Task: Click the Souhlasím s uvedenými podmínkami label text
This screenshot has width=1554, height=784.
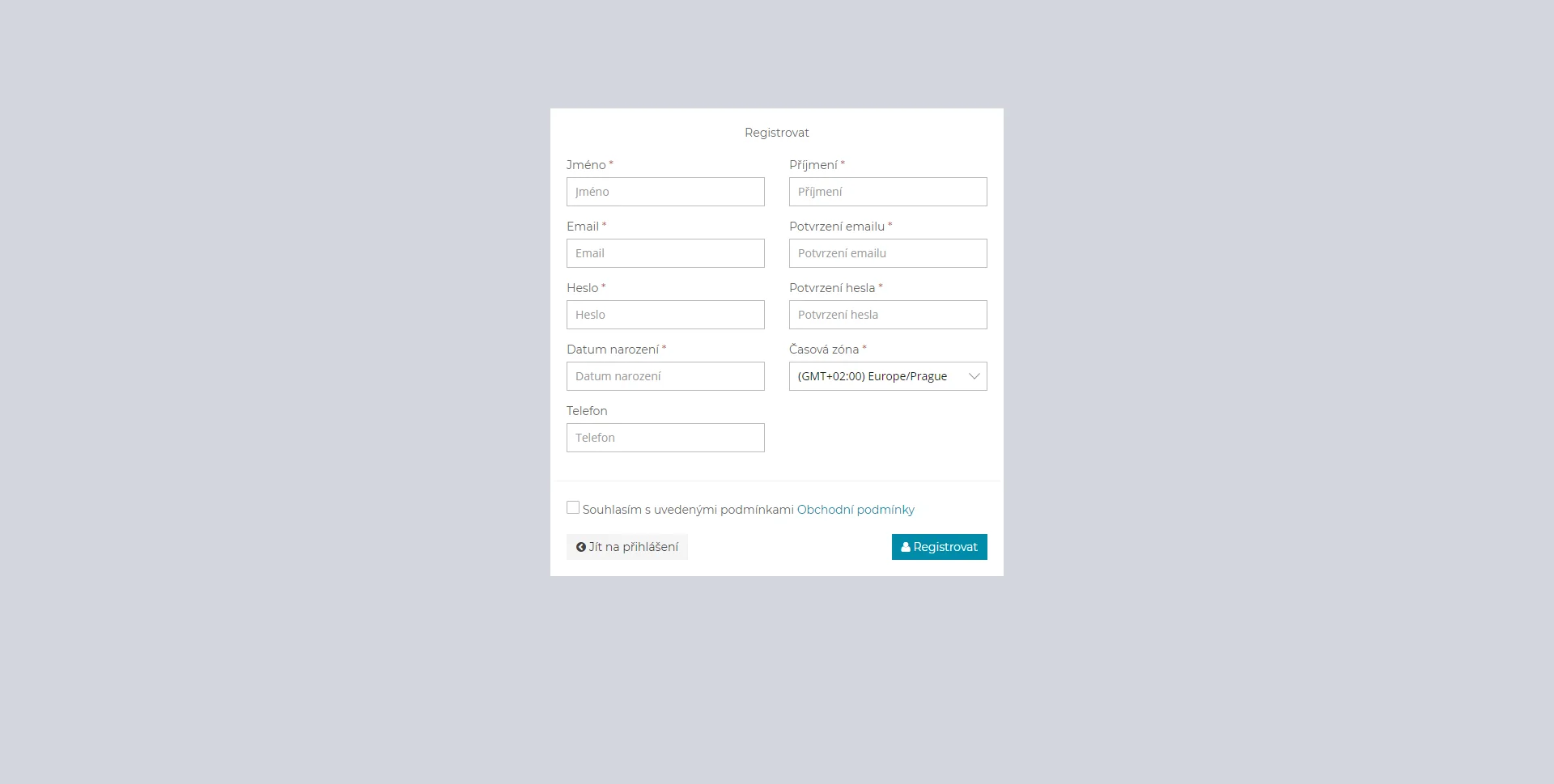Action: point(688,510)
